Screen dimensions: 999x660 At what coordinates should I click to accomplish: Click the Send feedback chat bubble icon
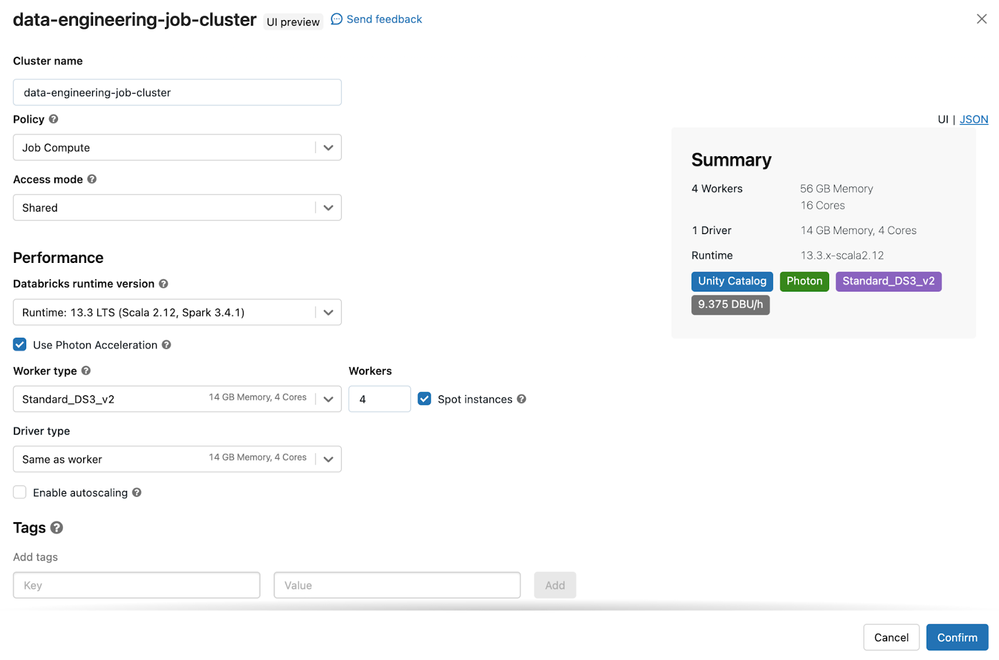[x=336, y=19]
